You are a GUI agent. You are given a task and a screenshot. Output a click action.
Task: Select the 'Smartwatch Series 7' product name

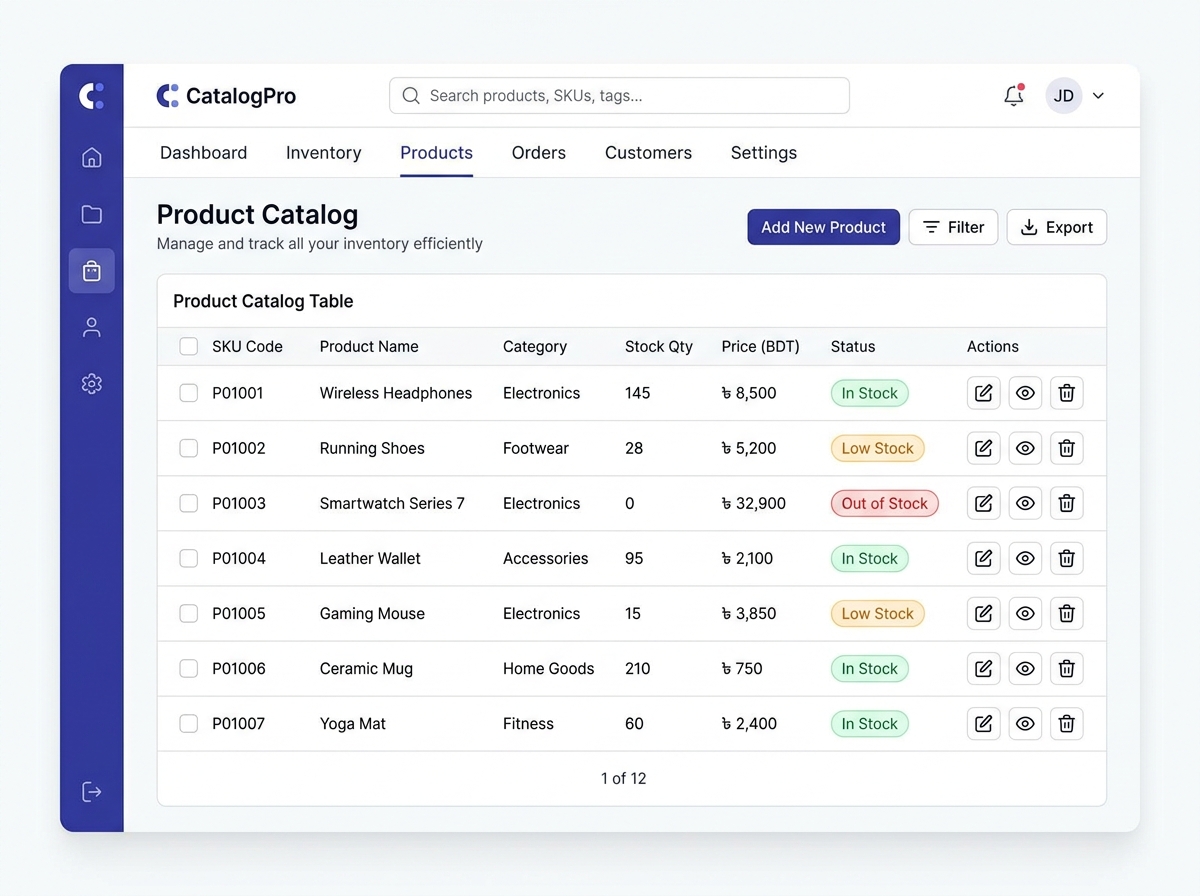(x=392, y=503)
